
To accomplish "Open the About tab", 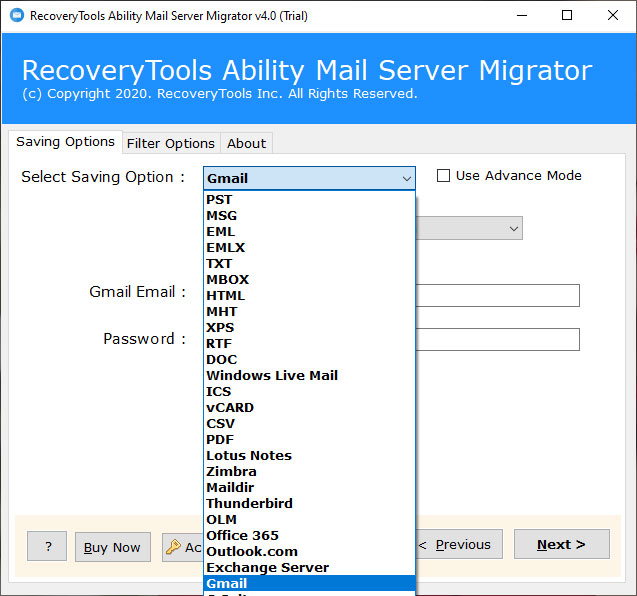I will (x=247, y=143).
